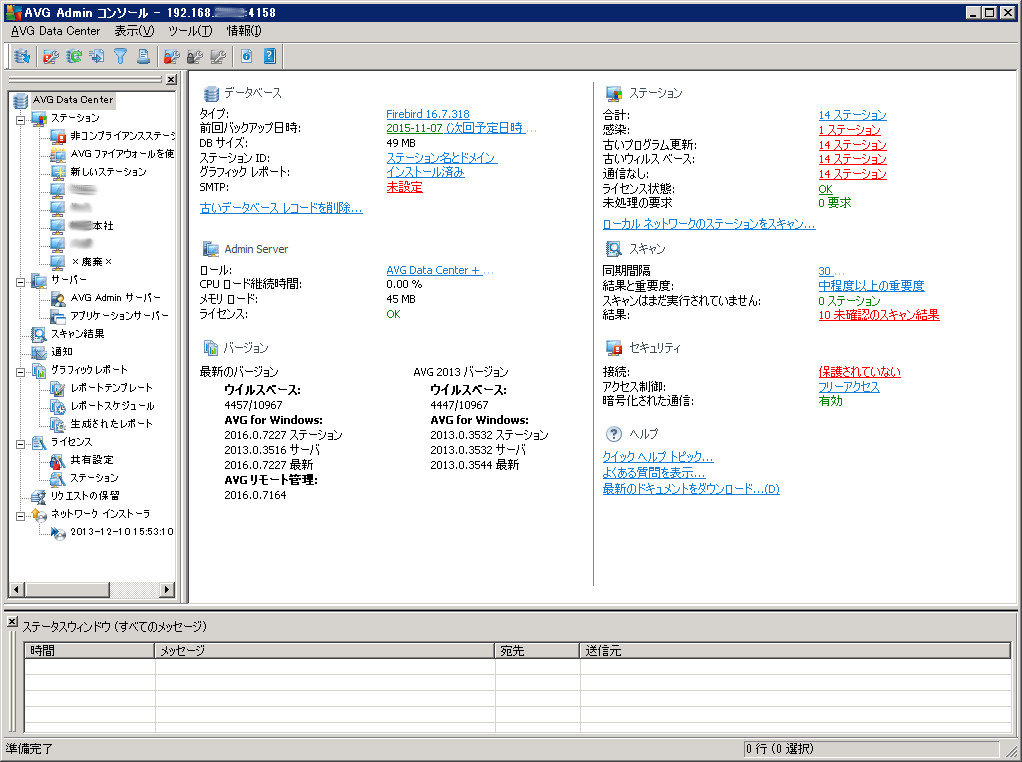Screen dimensions: 1022x762
Task: Click the 共有設定 license node icon
Action: [x=58, y=460]
